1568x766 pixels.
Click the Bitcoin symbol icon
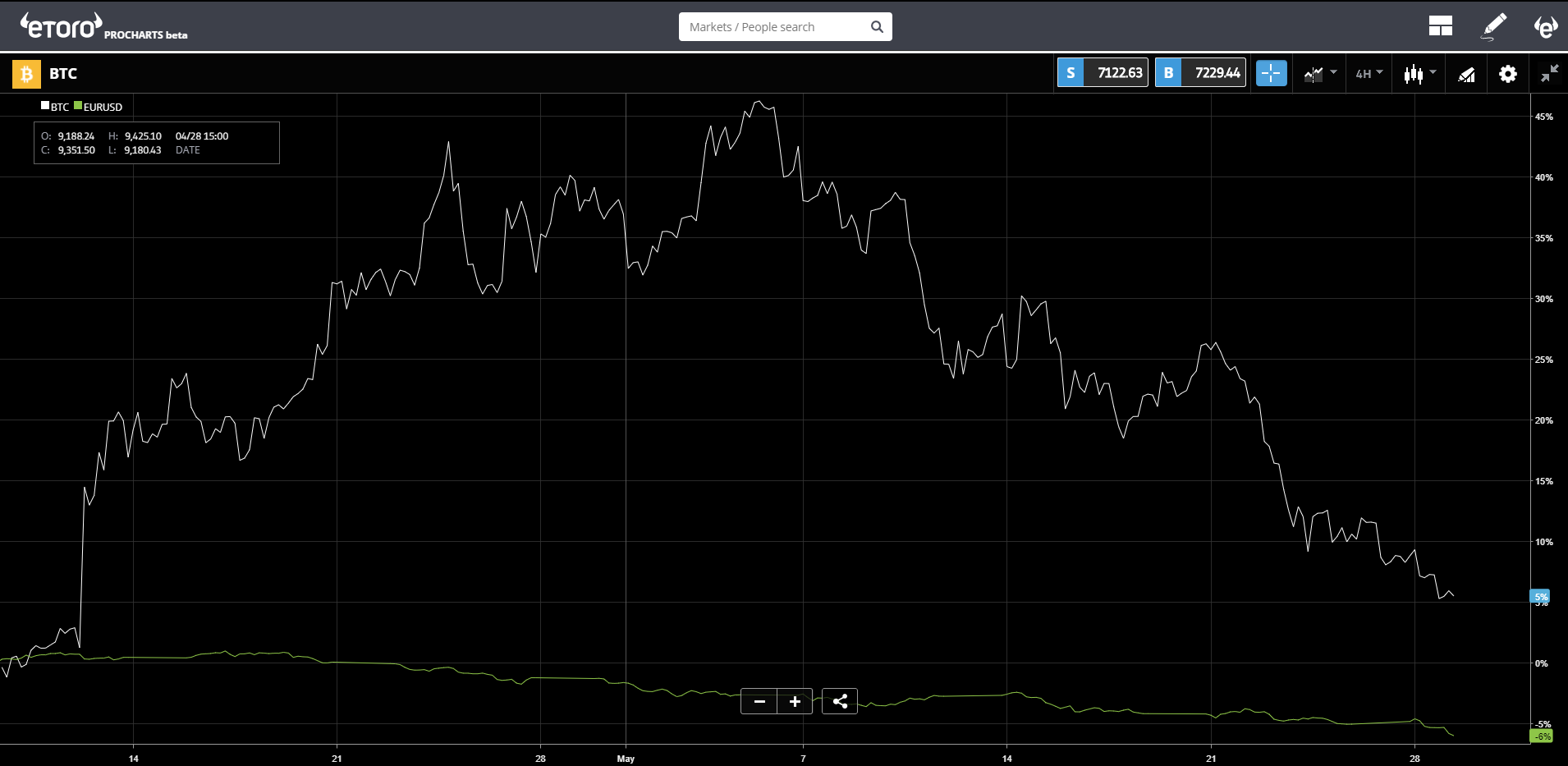[x=26, y=74]
